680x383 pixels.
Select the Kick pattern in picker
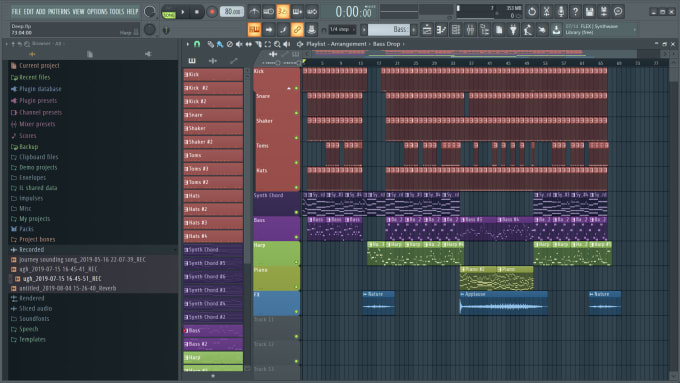[x=213, y=75]
